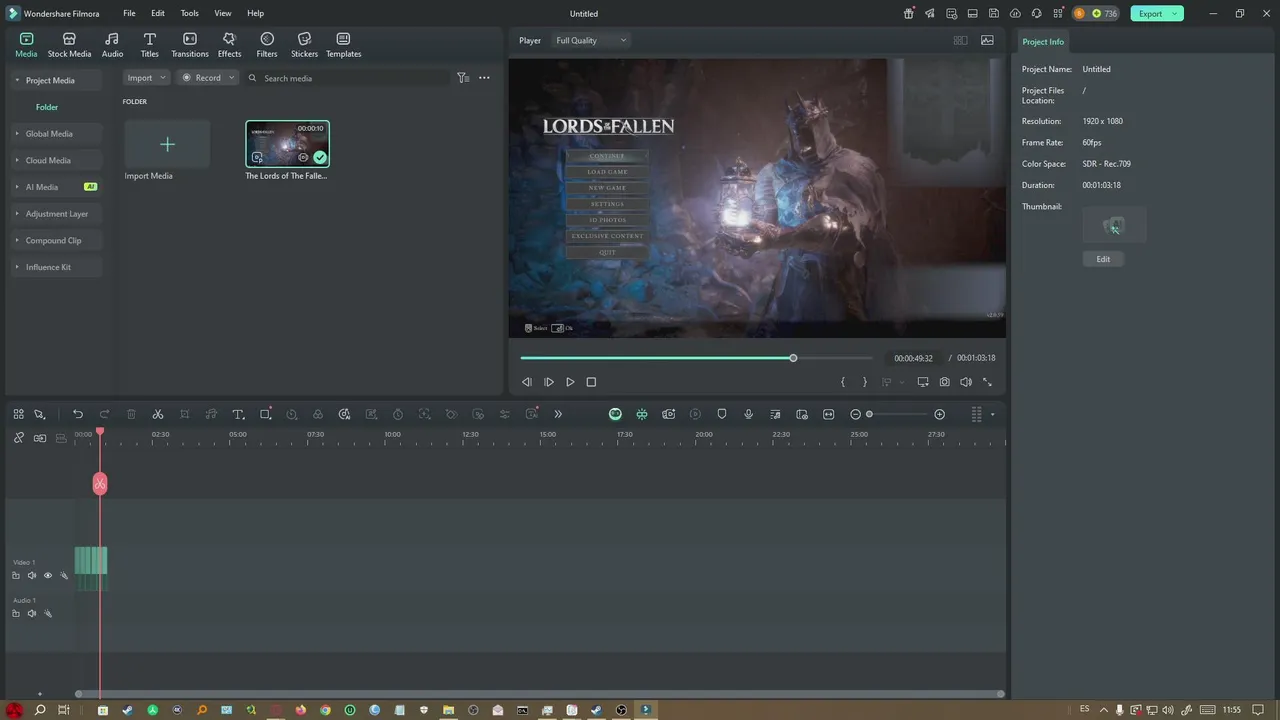Screen dimensions: 1280x720
Task: Choose the timeline select pointer tool
Action: coord(40,414)
